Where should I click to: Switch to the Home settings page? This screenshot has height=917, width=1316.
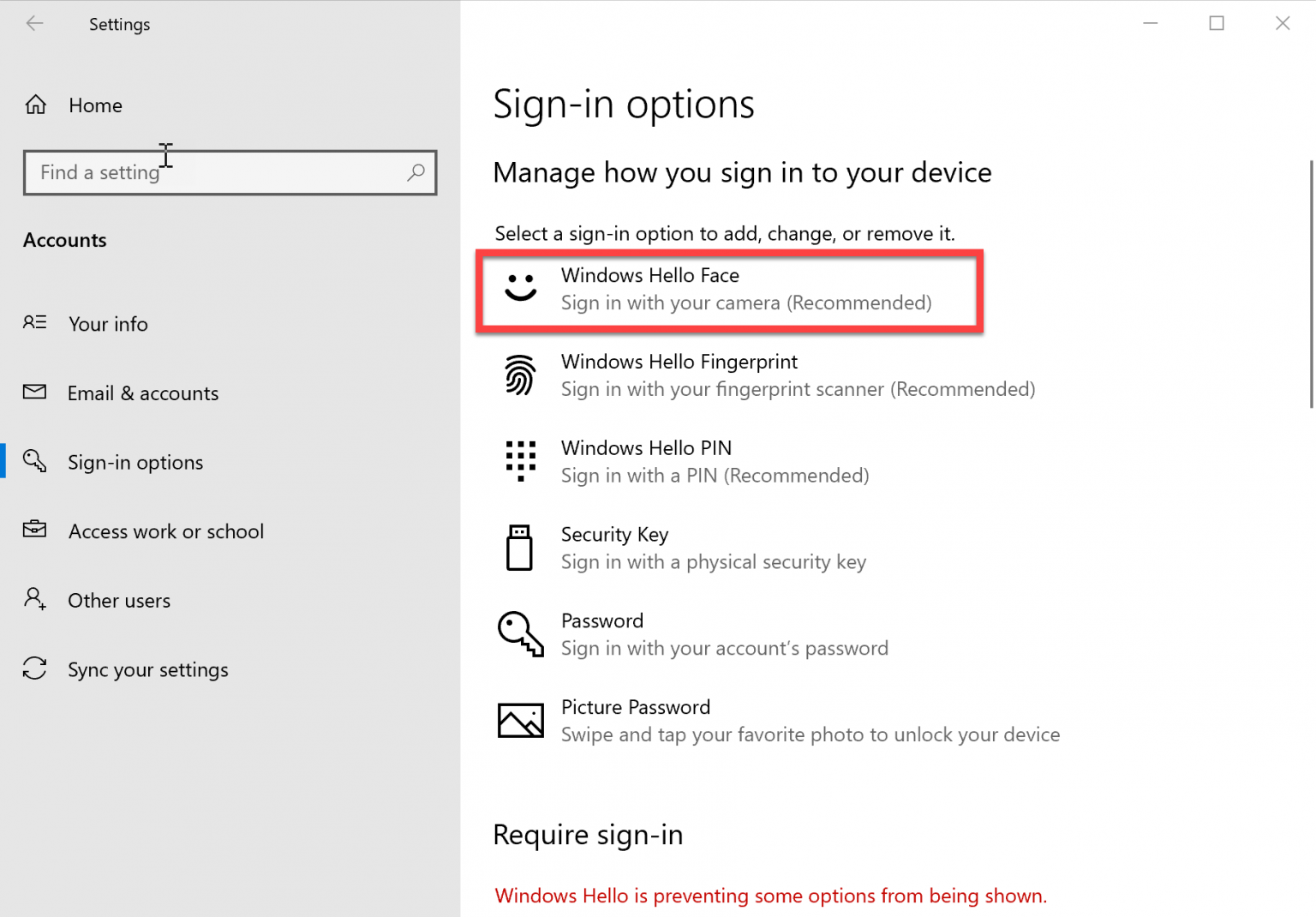click(x=94, y=105)
